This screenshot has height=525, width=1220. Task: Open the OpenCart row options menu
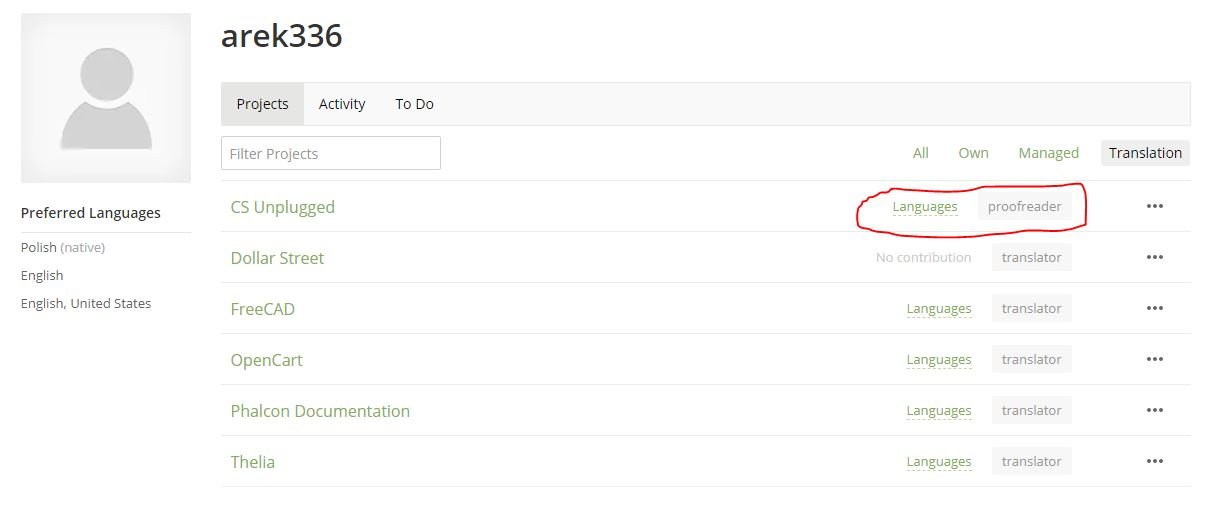coord(1155,359)
